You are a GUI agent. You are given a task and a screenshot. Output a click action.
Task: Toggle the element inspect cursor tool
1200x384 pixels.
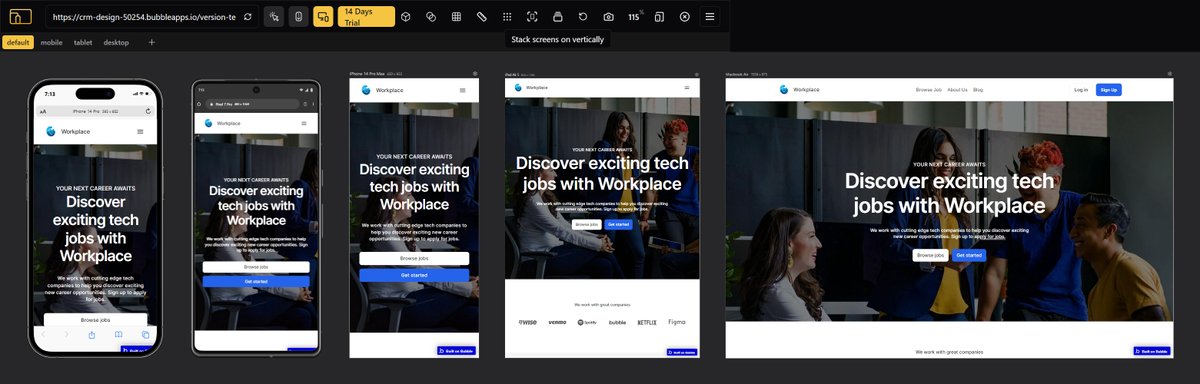[x=274, y=17]
